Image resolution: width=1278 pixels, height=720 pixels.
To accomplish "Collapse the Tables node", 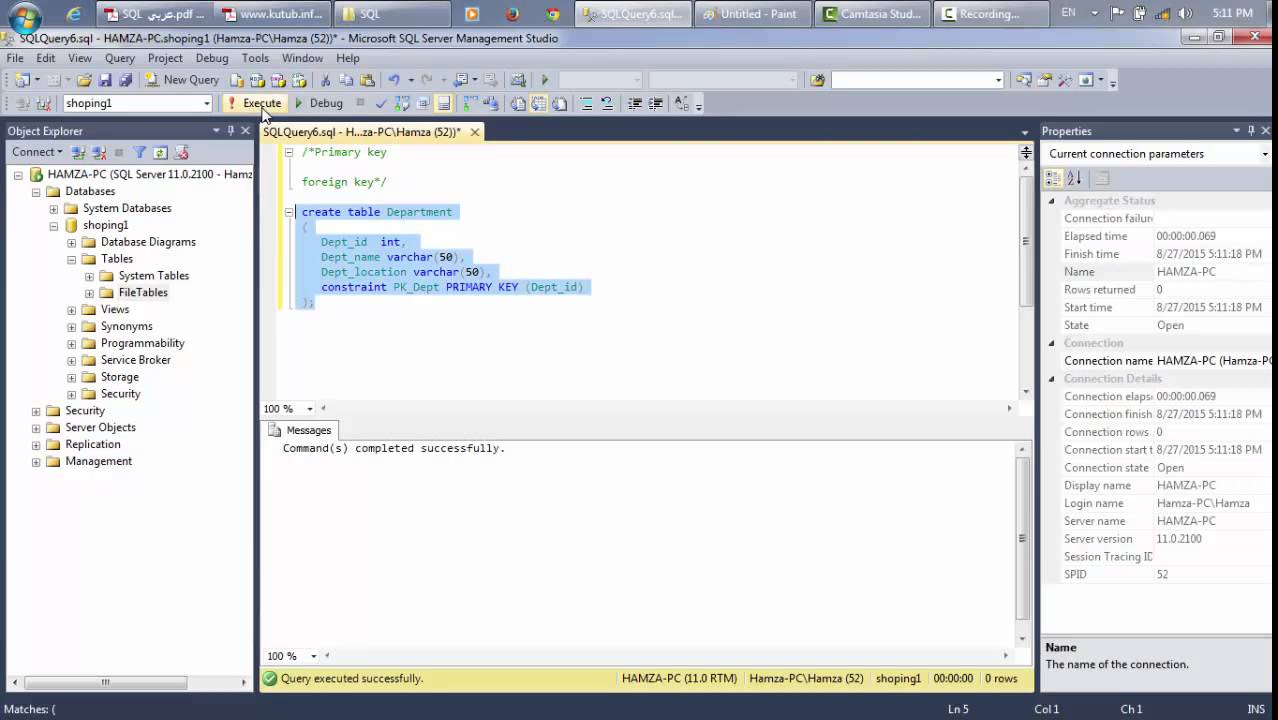I will click(71, 260).
